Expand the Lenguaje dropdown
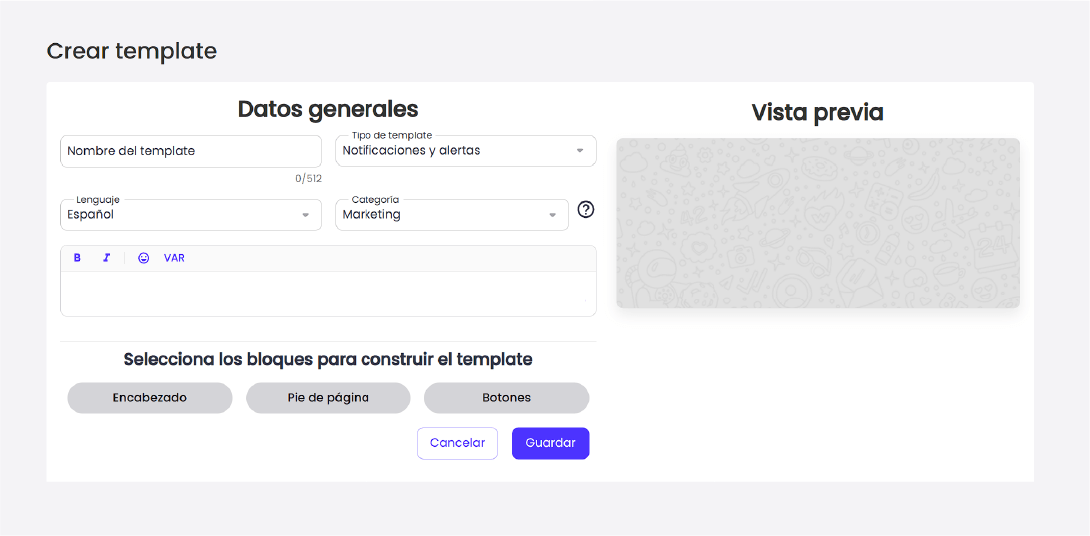This screenshot has width=1090, height=536. pos(190,215)
